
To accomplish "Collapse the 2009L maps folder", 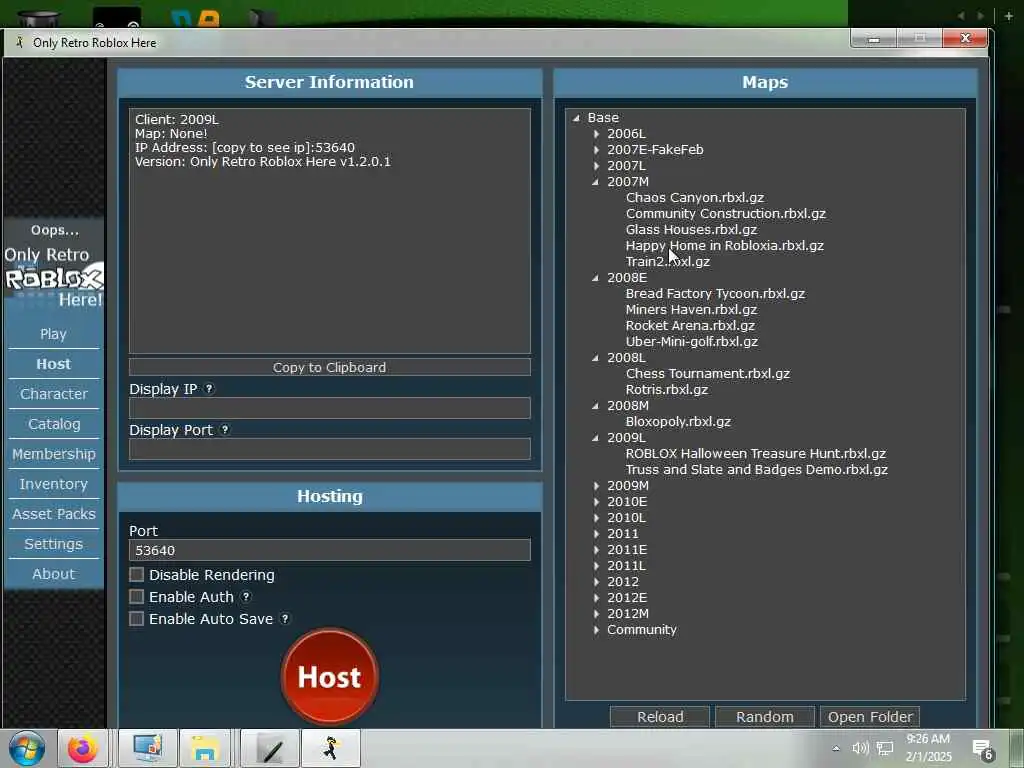I will tap(596, 438).
